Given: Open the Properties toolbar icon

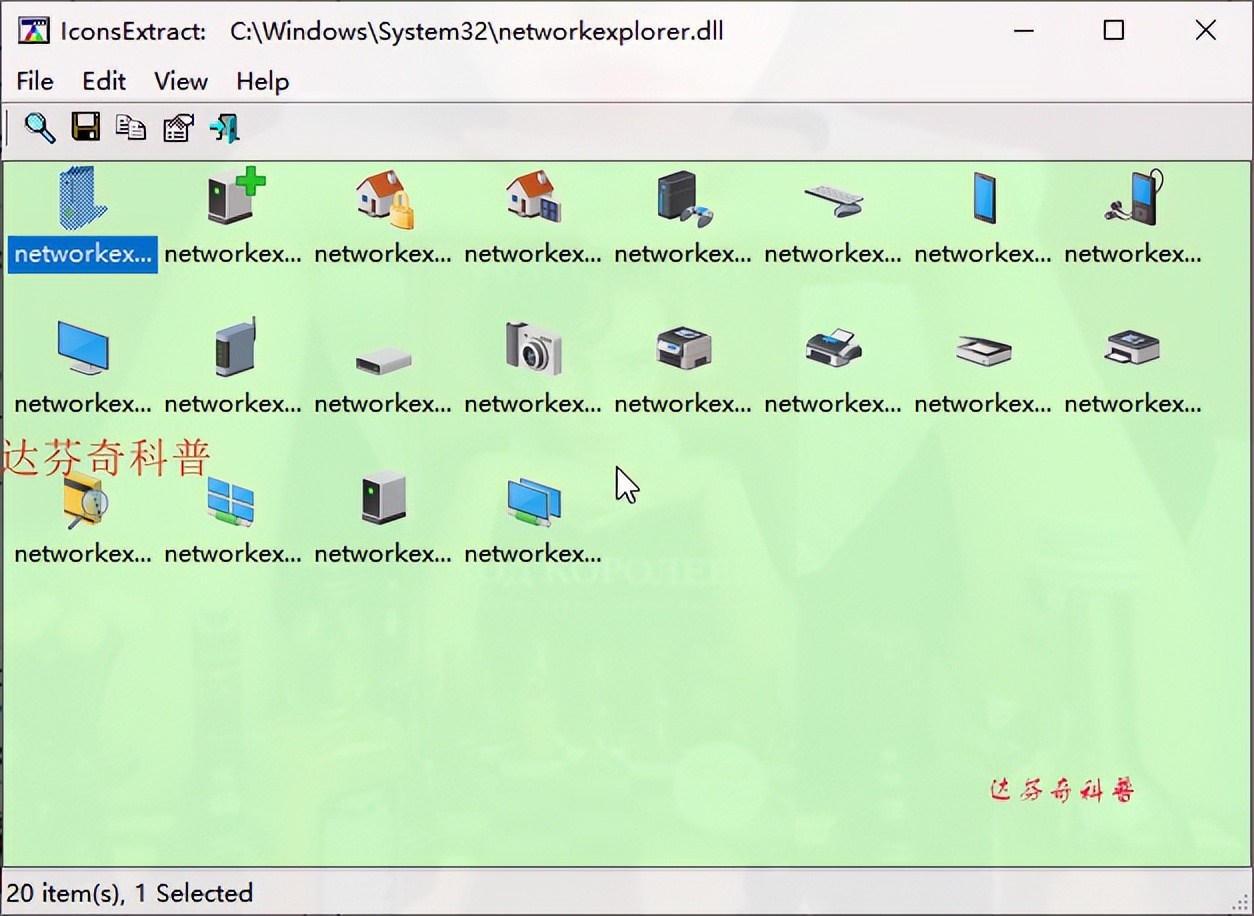Looking at the screenshot, I should point(177,127).
